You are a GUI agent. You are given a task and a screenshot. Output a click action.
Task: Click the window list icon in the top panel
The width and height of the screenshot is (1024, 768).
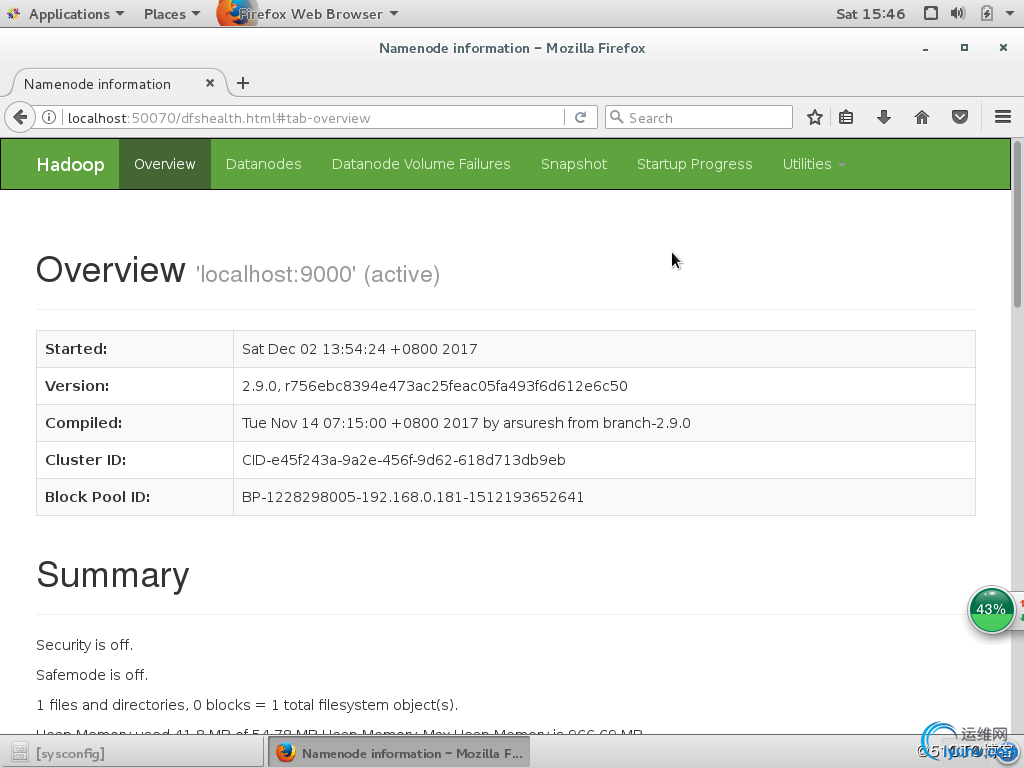click(931, 14)
